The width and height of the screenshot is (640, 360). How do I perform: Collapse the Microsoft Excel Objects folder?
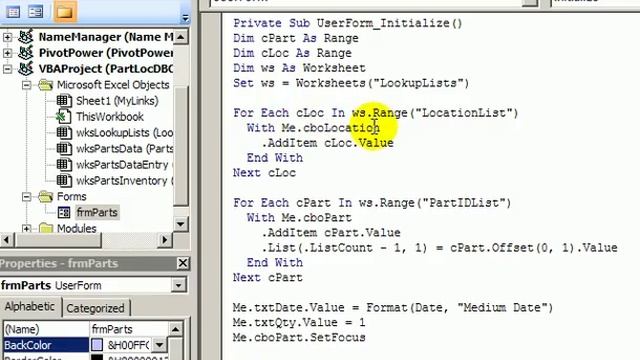(x=26, y=85)
